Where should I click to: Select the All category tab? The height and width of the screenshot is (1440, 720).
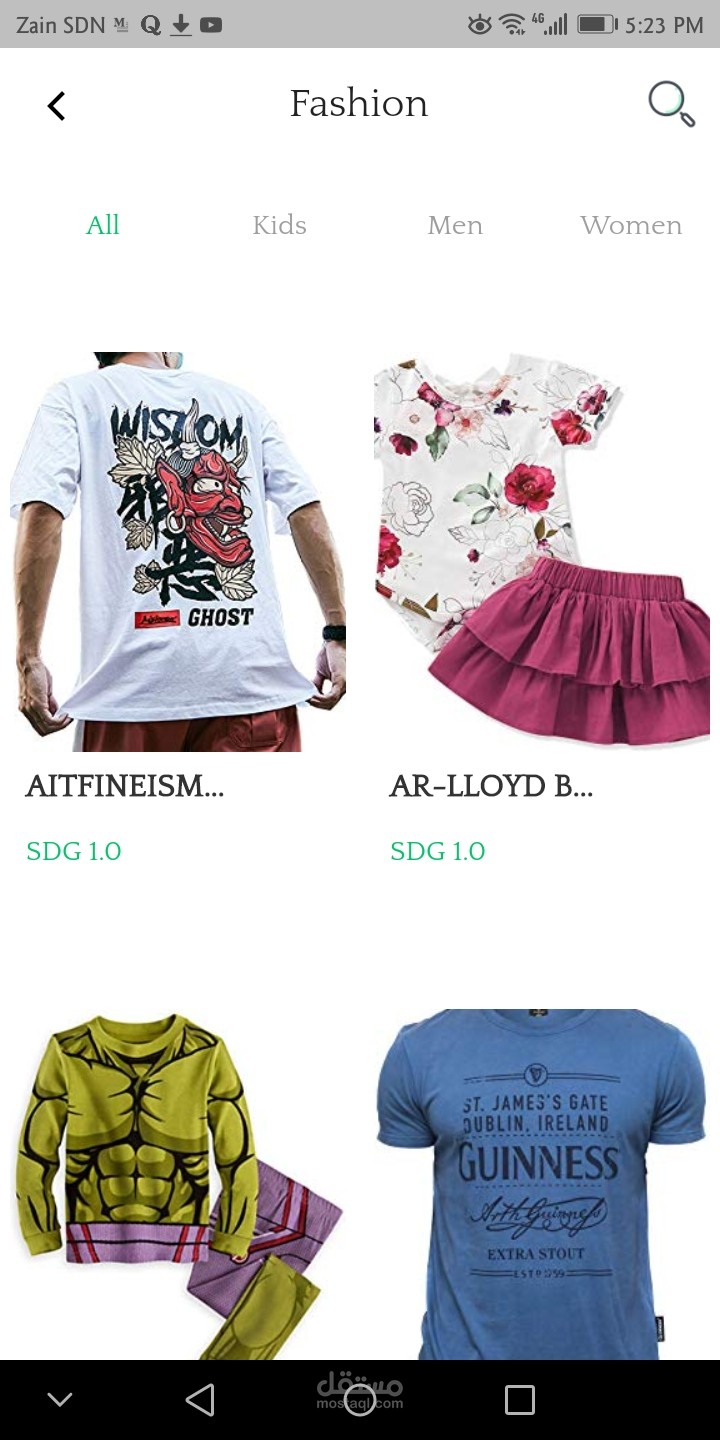(x=103, y=225)
